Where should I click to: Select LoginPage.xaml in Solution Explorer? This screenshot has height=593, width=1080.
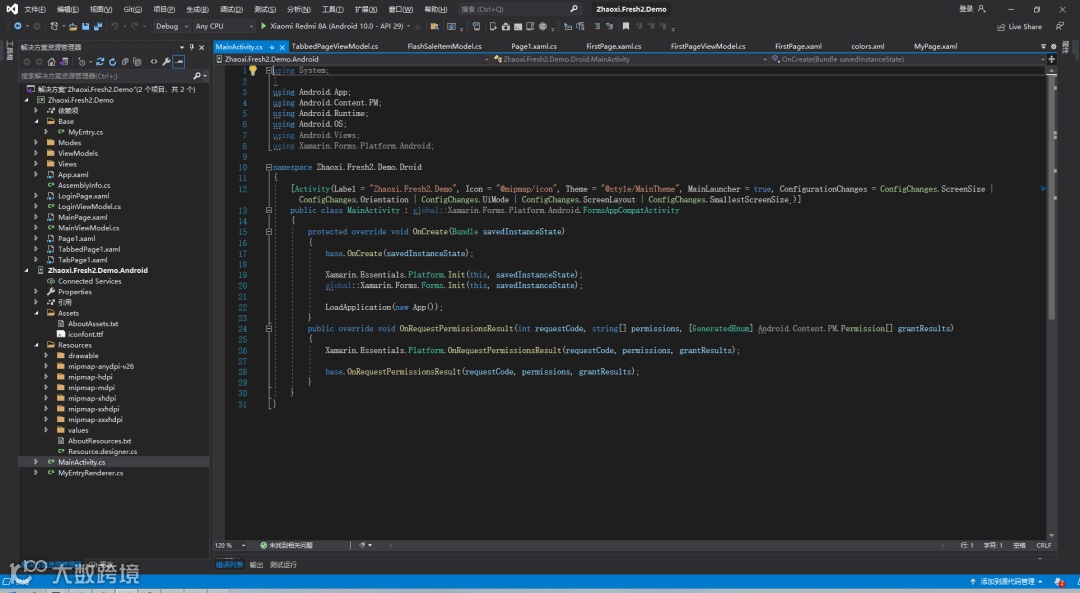[82, 196]
